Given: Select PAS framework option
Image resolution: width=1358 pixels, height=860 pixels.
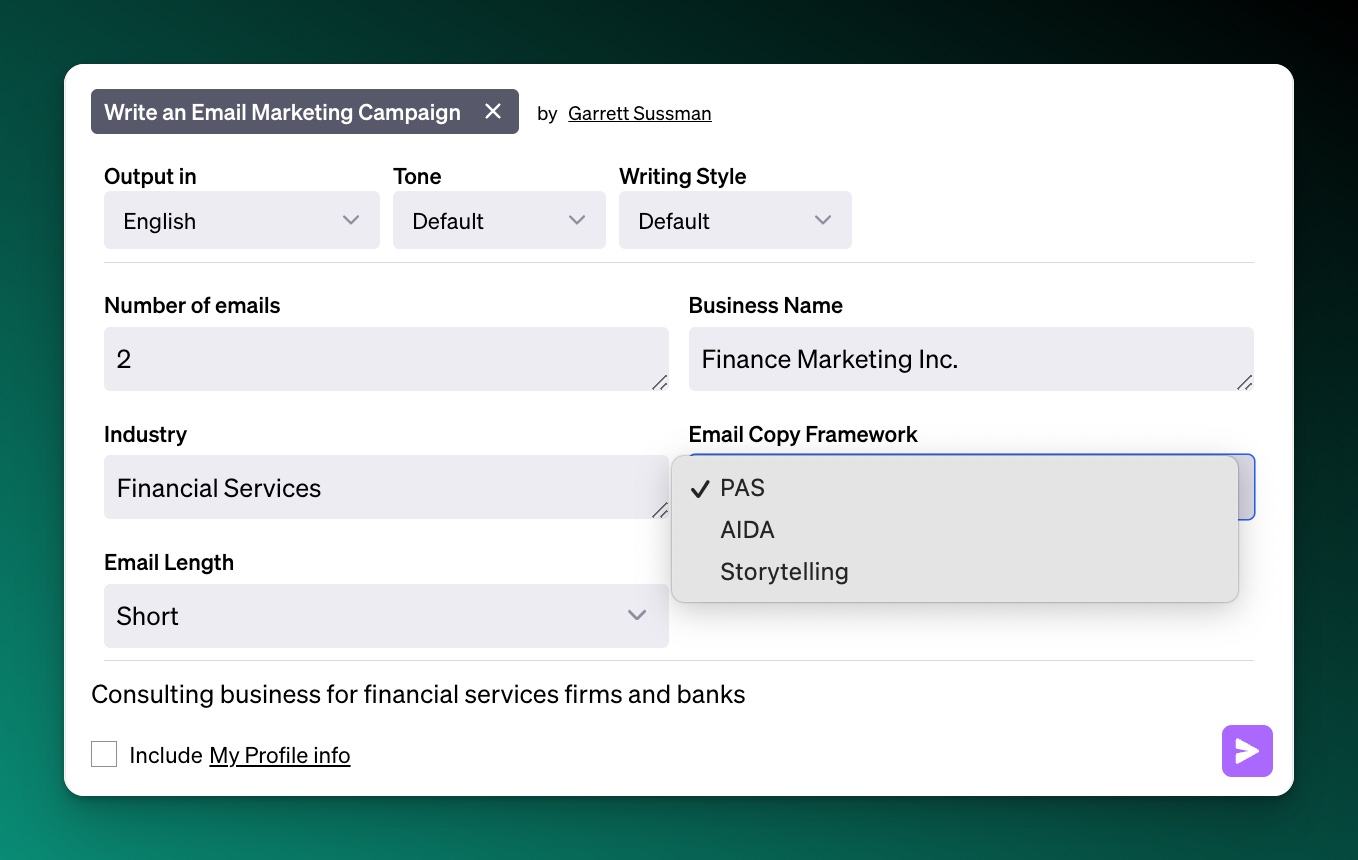Looking at the screenshot, I should click(742, 488).
